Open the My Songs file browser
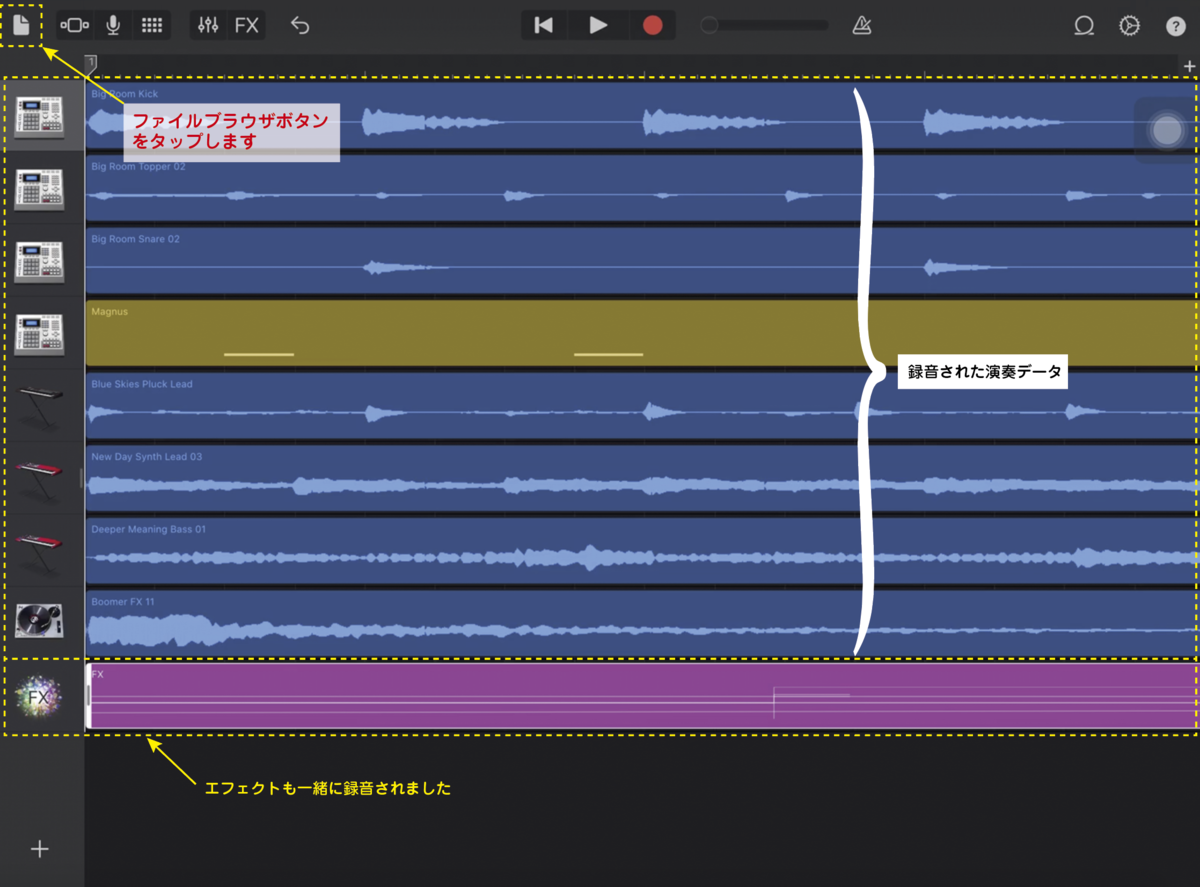Viewport: 1200px width, 887px height. [x=21, y=24]
